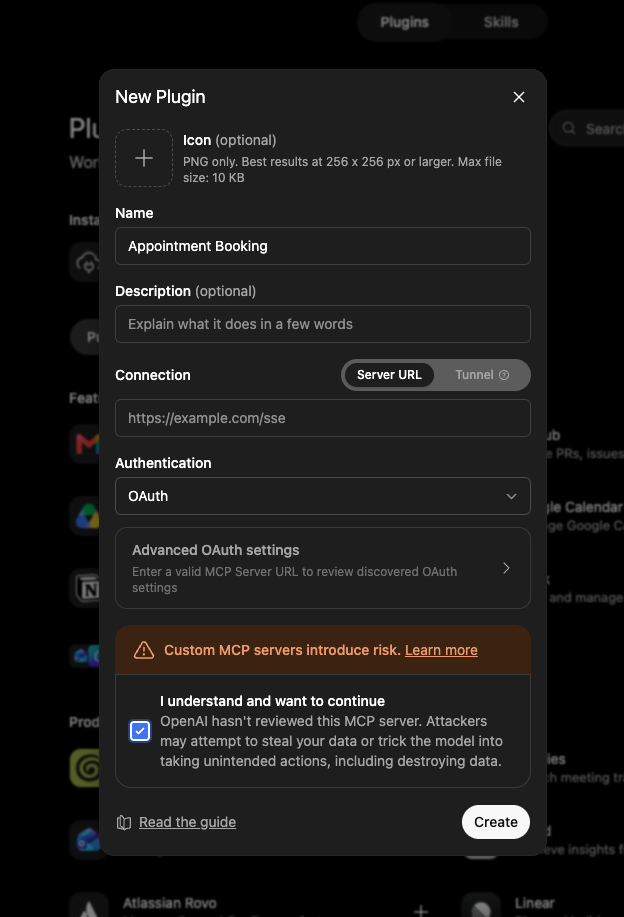624x917 pixels.
Task: Click the installed cloud plugin icon
Action: coord(87,263)
